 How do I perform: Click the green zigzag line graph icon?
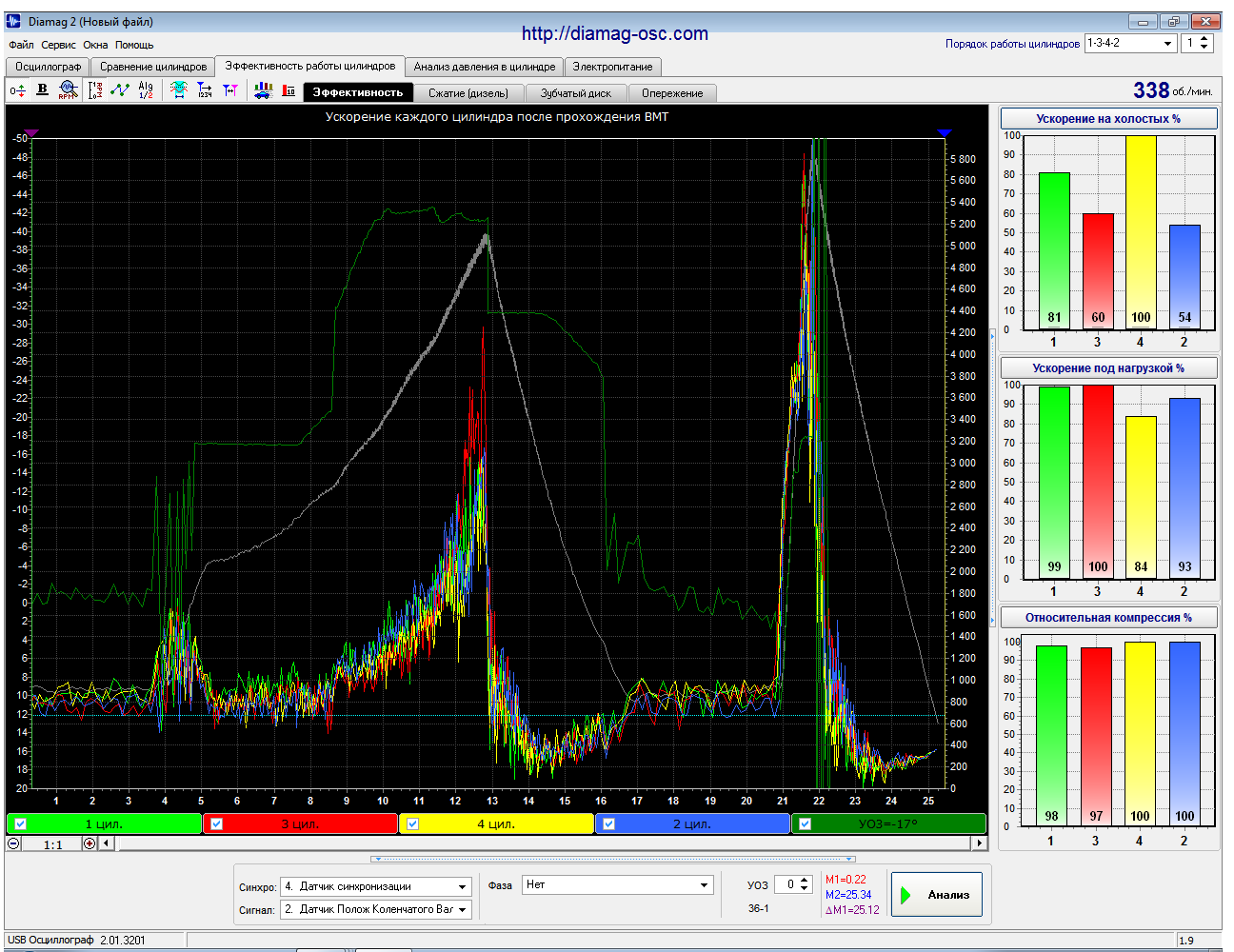tap(120, 90)
